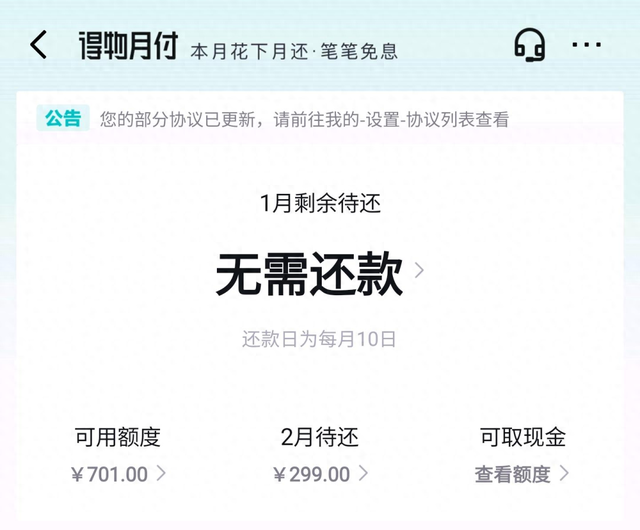Expand the chevron next to 无需还款
The image size is (640, 530).
(x=419, y=270)
